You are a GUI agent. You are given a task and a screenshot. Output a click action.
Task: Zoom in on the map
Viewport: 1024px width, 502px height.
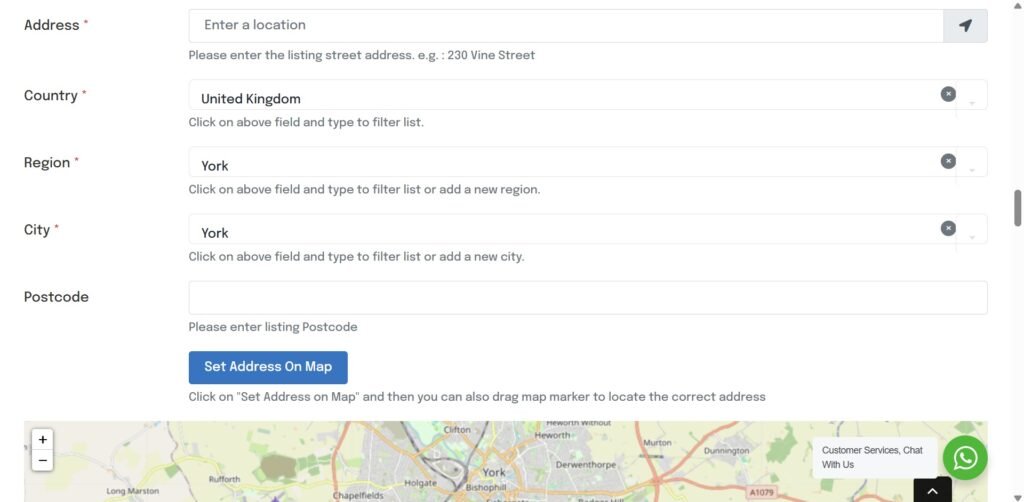point(42,440)
